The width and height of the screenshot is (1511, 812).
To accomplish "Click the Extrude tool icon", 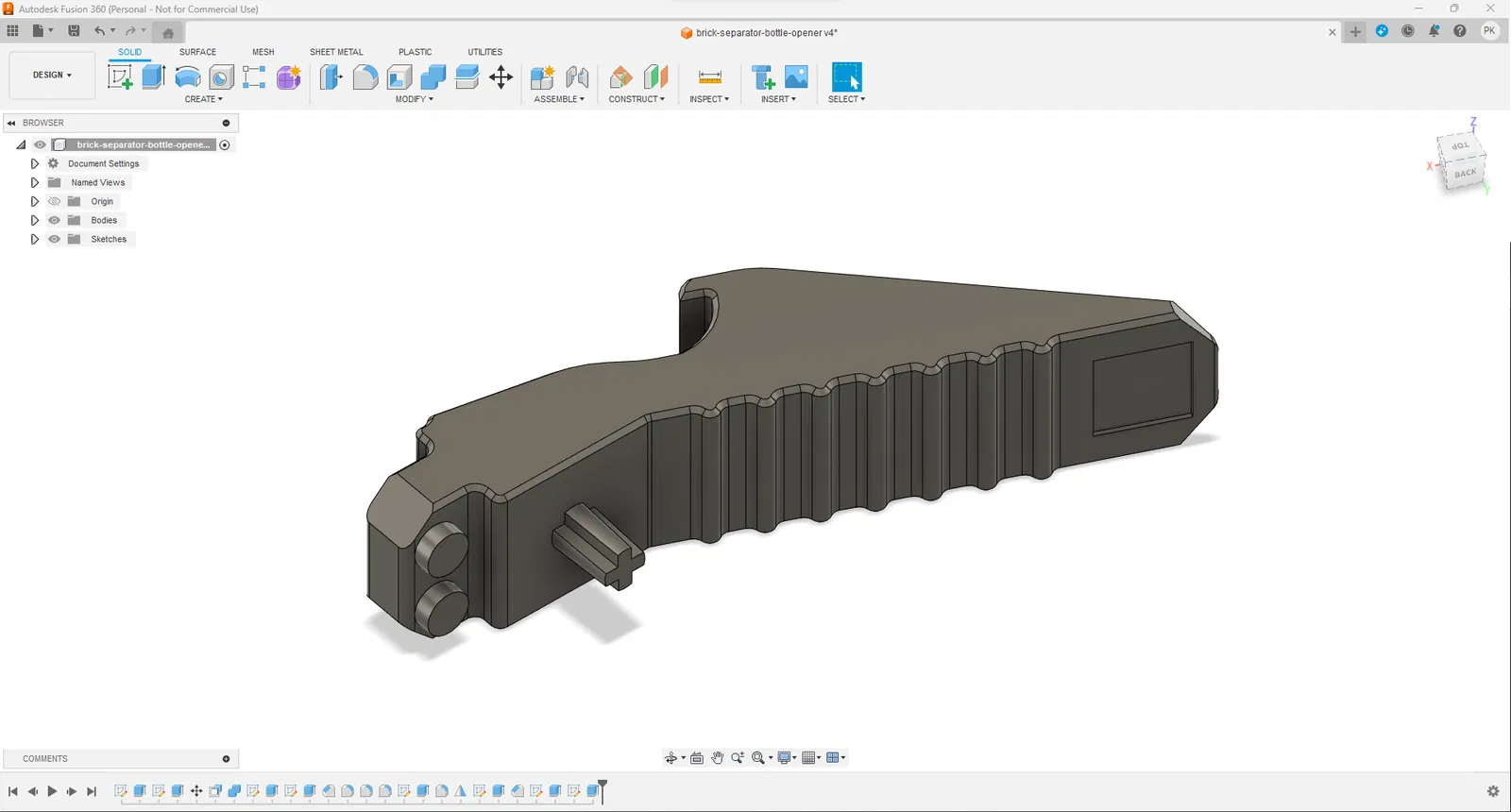I will click(154, 77).
